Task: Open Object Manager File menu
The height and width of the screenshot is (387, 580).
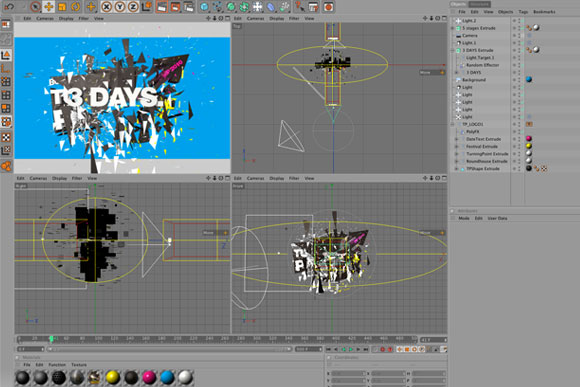Action: tap(462, 12)
